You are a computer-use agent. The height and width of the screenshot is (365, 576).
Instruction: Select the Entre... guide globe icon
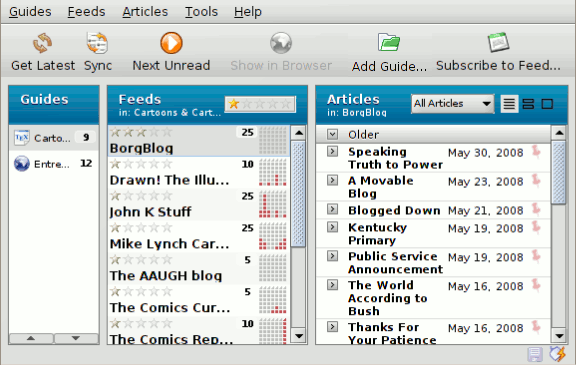point(22,164)
